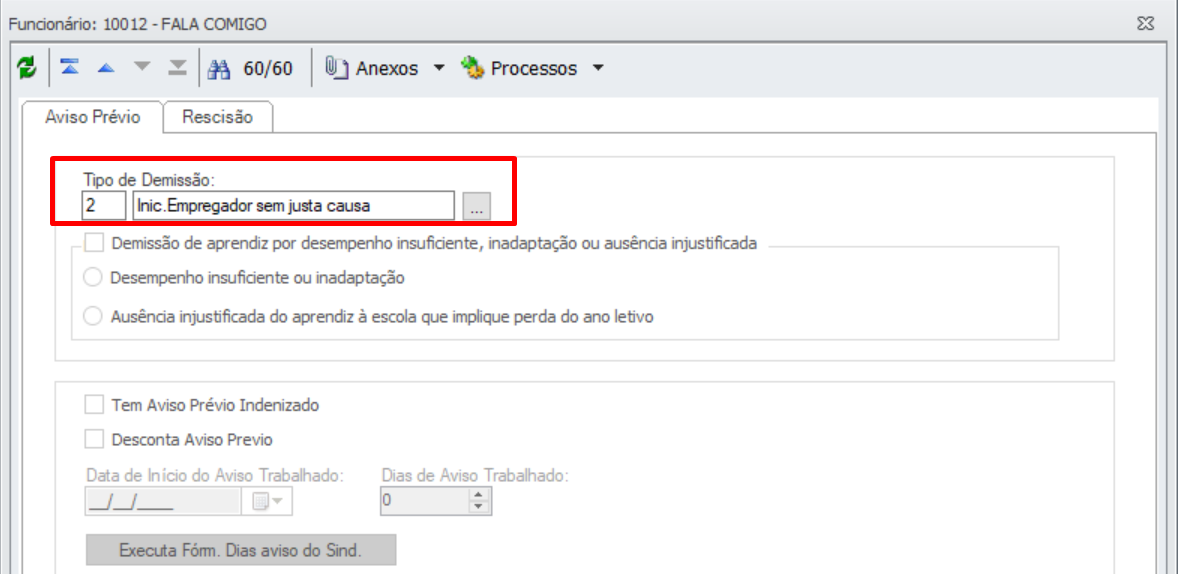Select Ausência injustificada do aprendiz radio
The image size is (1178, 574).
pos(93,316)
